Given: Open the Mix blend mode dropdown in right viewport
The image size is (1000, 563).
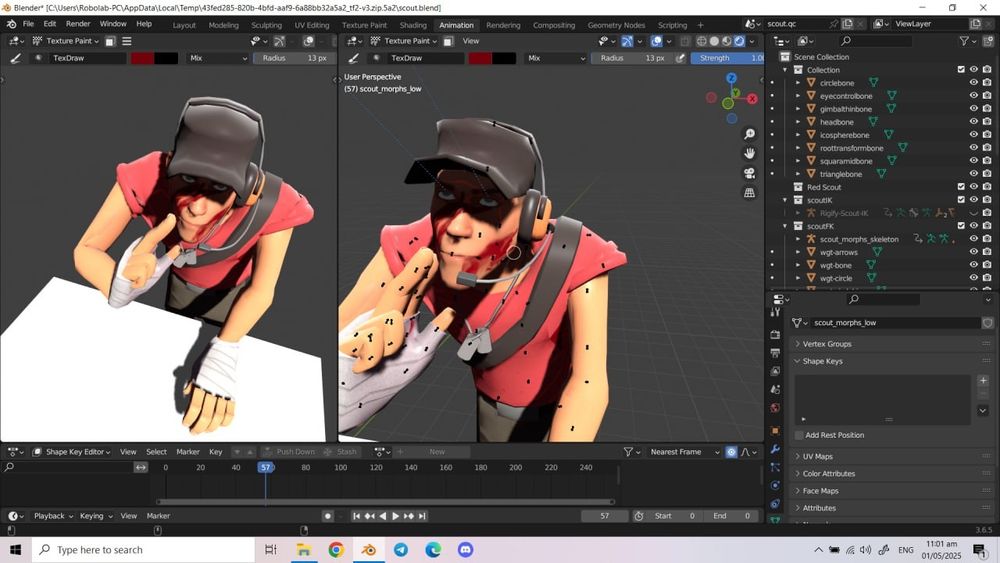Looking at the screenshot, I should pyautogui.click(x=555, y=58).
